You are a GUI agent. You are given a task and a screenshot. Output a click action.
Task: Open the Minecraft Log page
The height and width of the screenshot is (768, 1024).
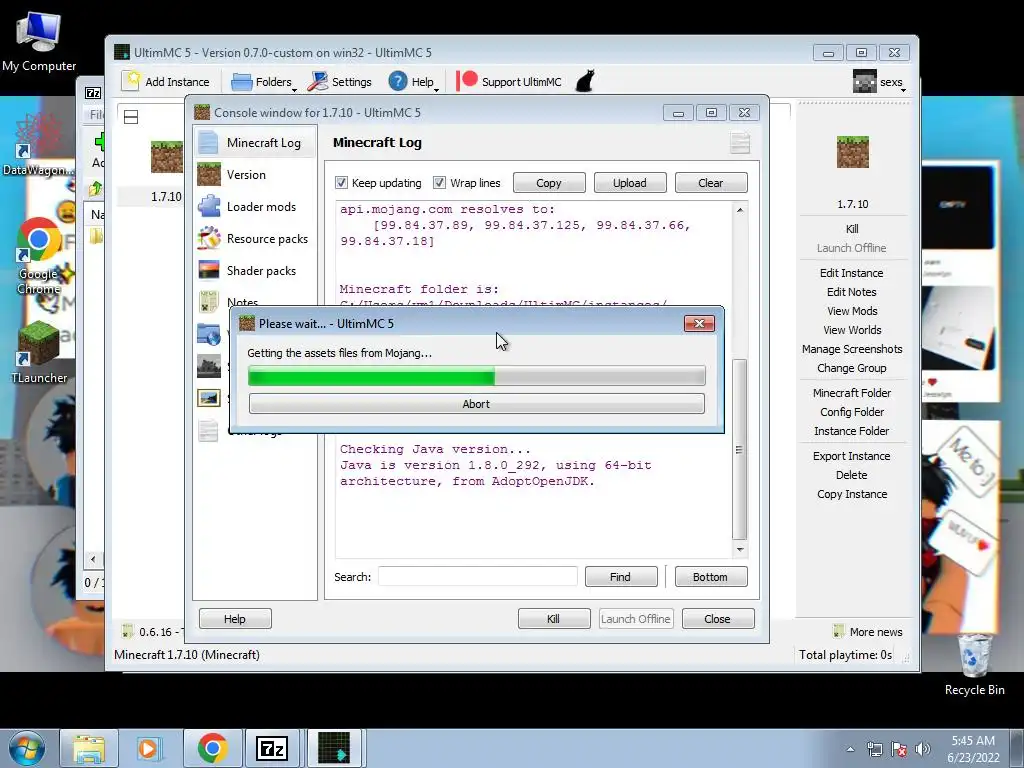pyautogui.click(x=255, y=142)
